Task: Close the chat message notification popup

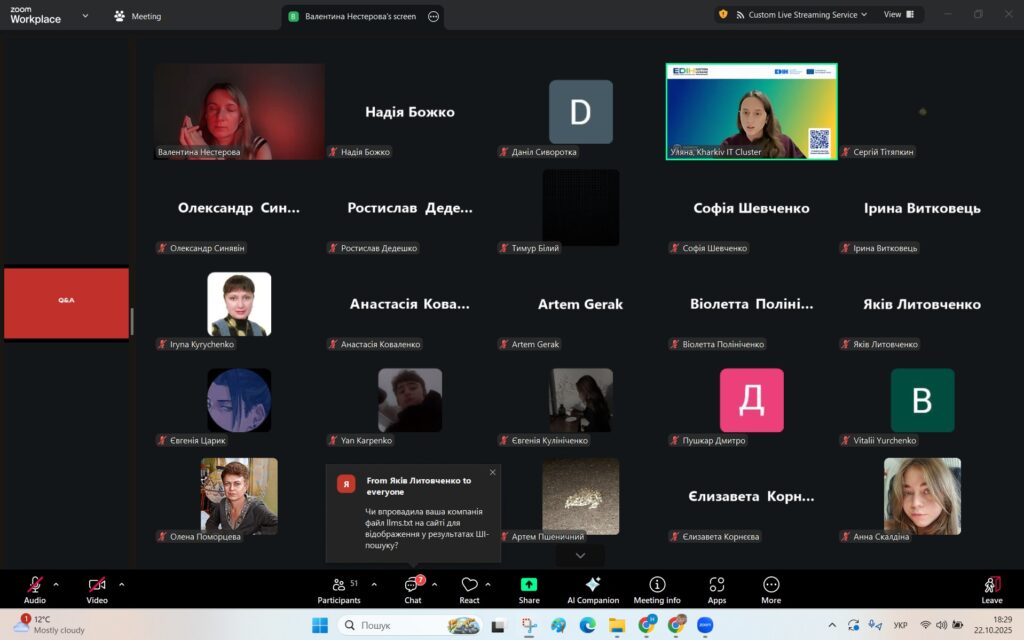Action: pyautogui.click(x=492, y=472)
